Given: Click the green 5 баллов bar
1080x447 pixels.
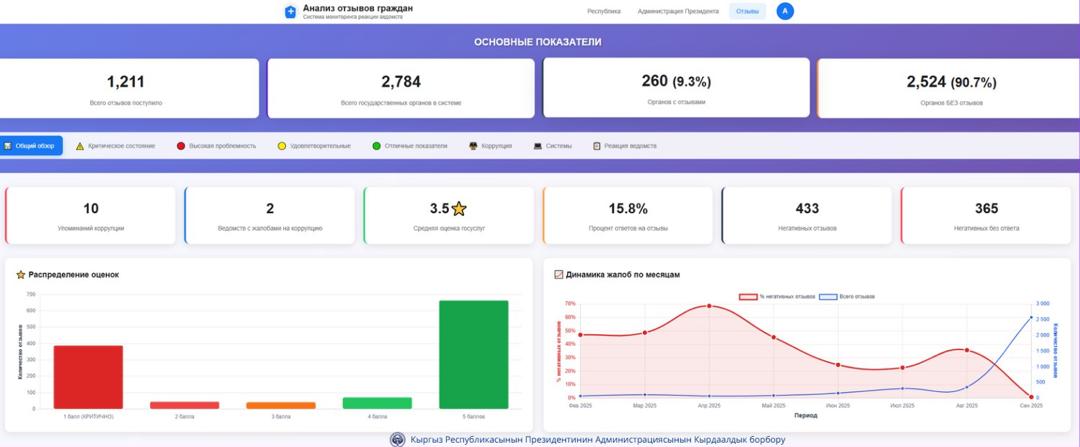Looking at the screenshot, I should click(473, 354).
